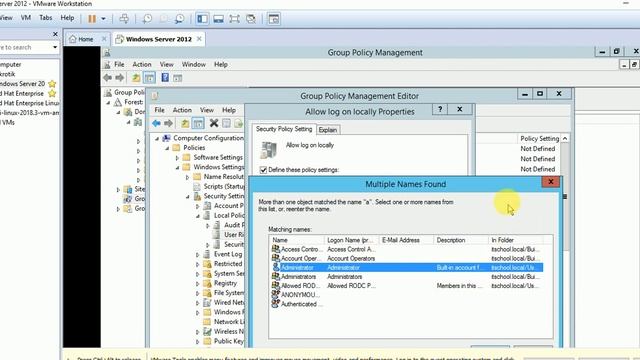Click the action pane icon in Group Policy Management toolbar
640x360 pixels.
coord(178,78)
